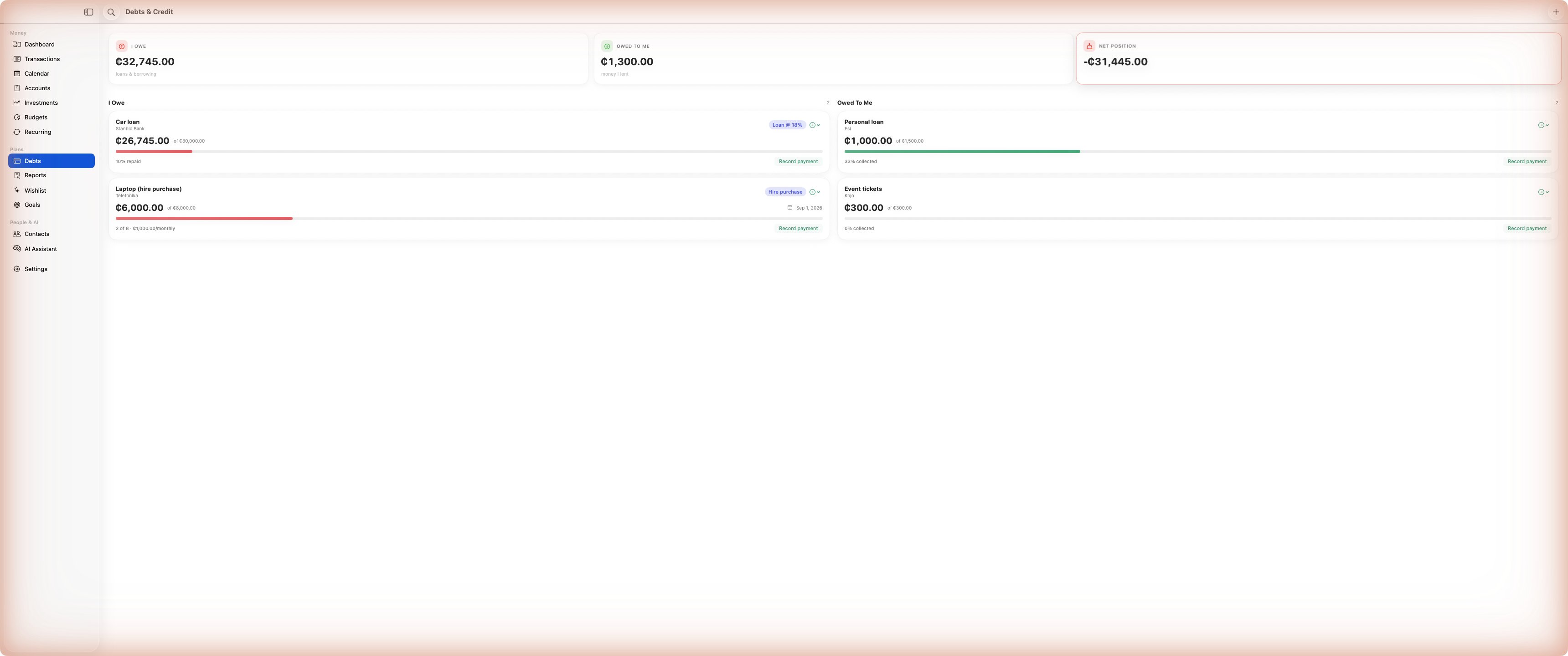Screen dimensions: 1568x656
Task: Click the ₵6,000.00 Laptop balance
Action: pos(139,208)
